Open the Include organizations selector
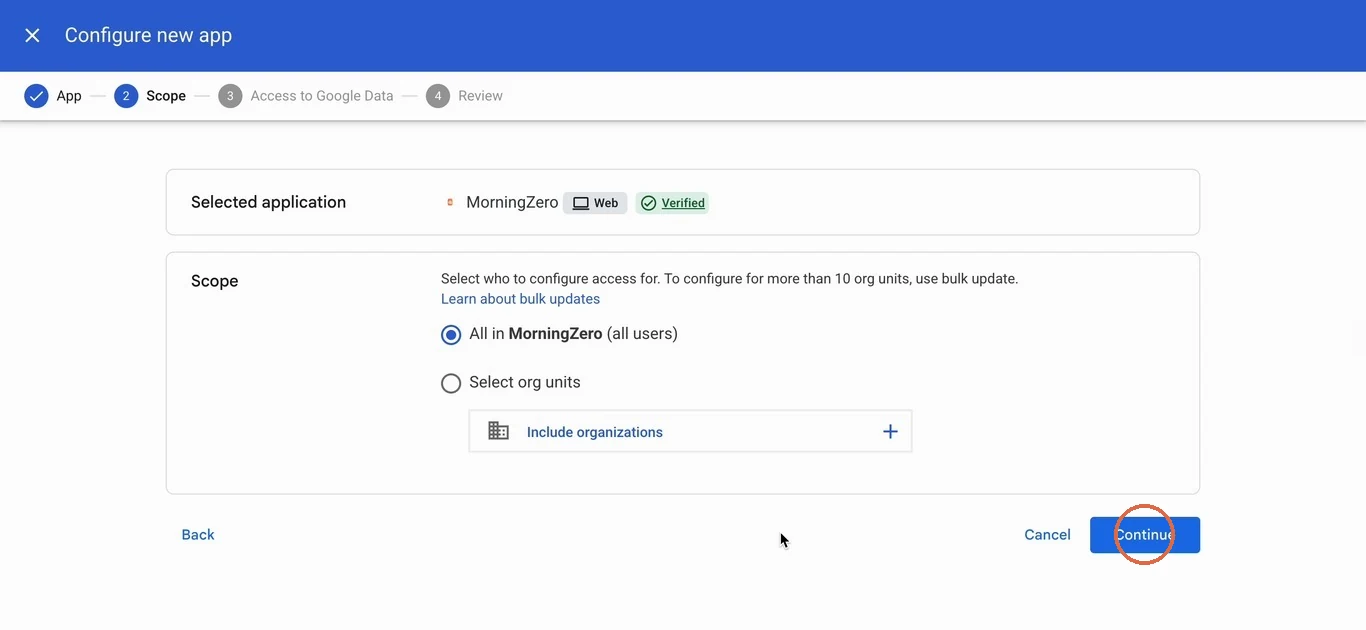The height and width of the screenshot is (630, 1366). 690,431
